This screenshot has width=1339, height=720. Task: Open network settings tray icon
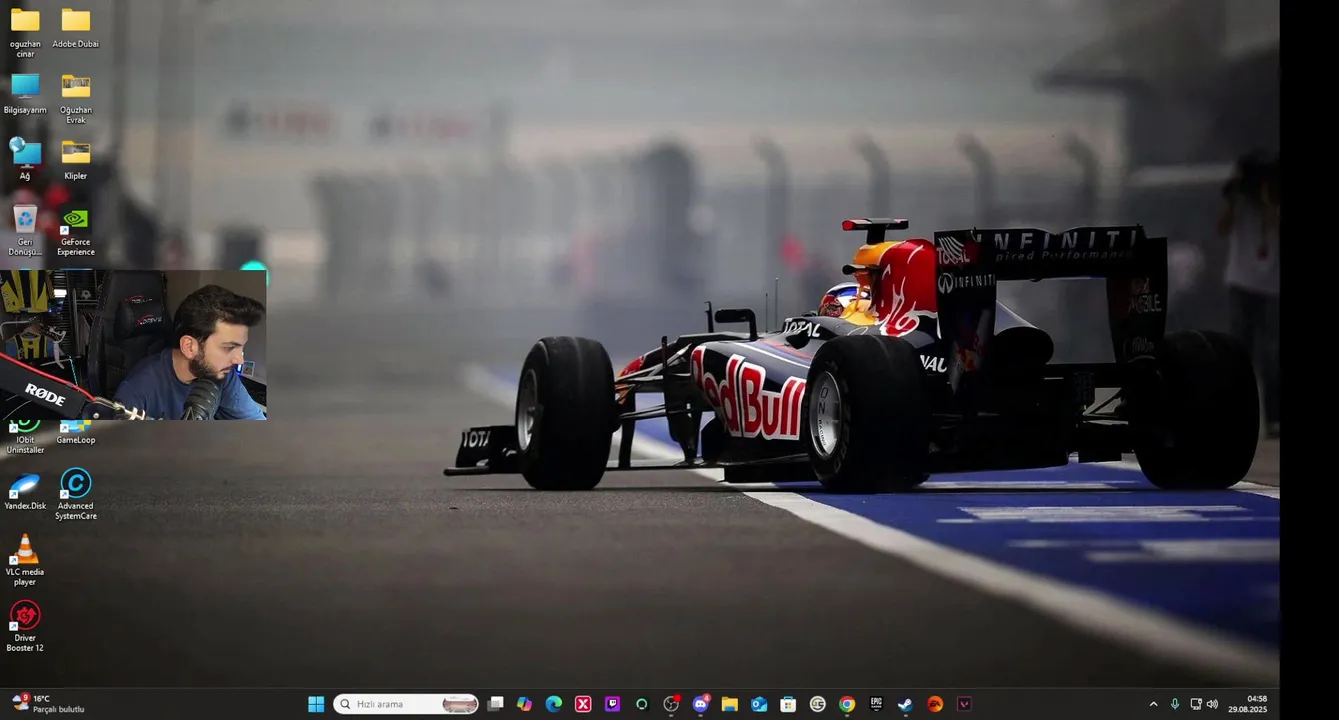point(1196,704)
